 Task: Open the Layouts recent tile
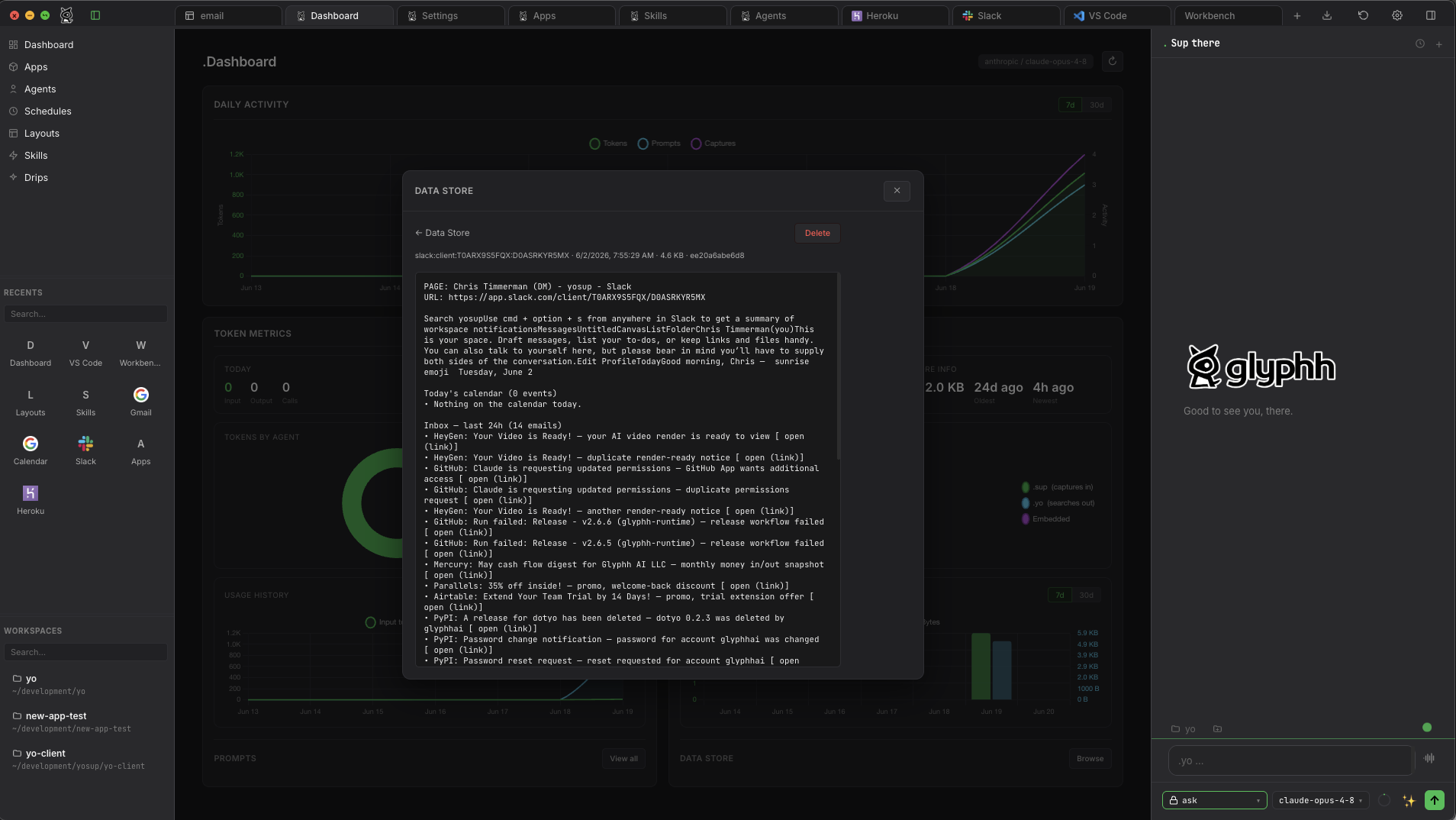pos(31,403)
